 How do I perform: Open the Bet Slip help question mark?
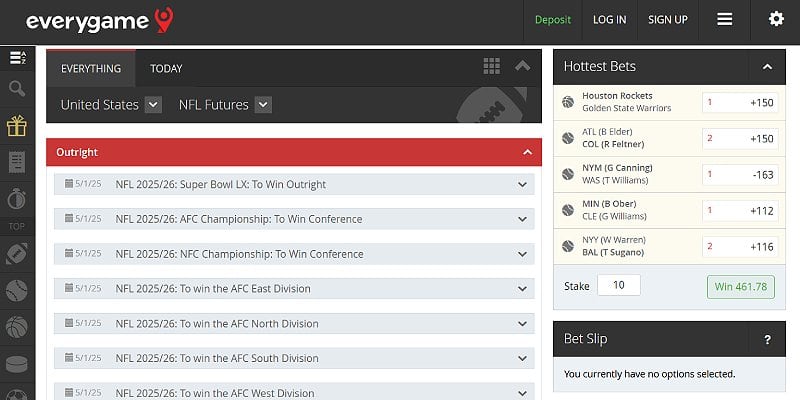click(767, 340)
